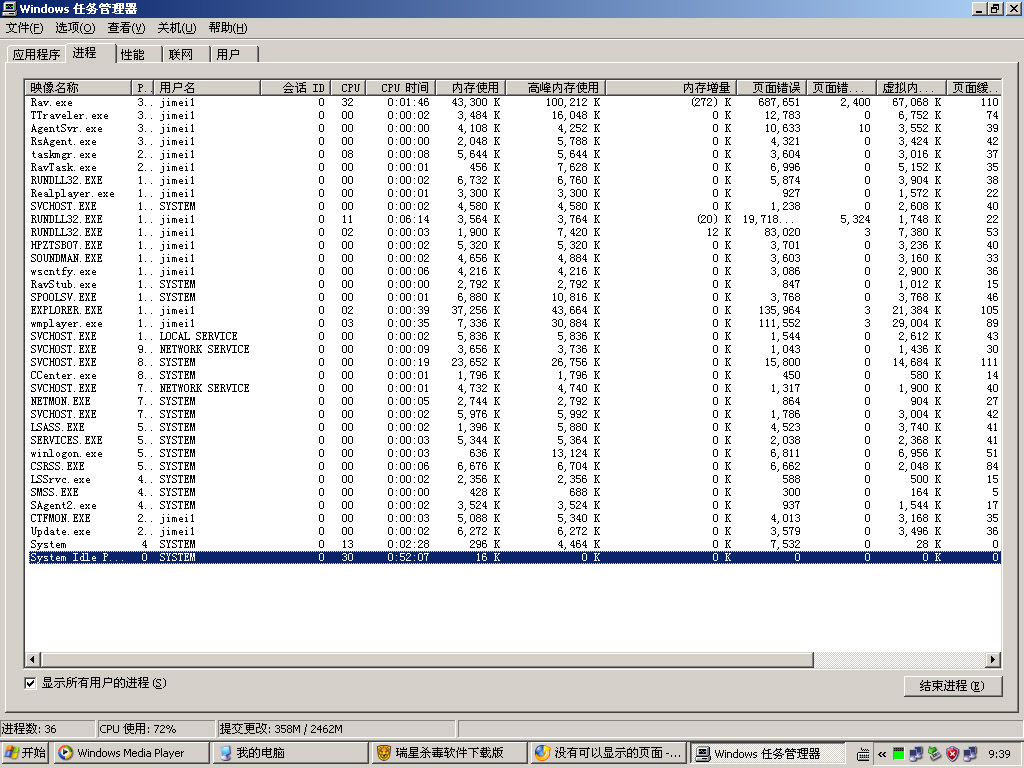Open the 文件(F) menu

[24, 28]
